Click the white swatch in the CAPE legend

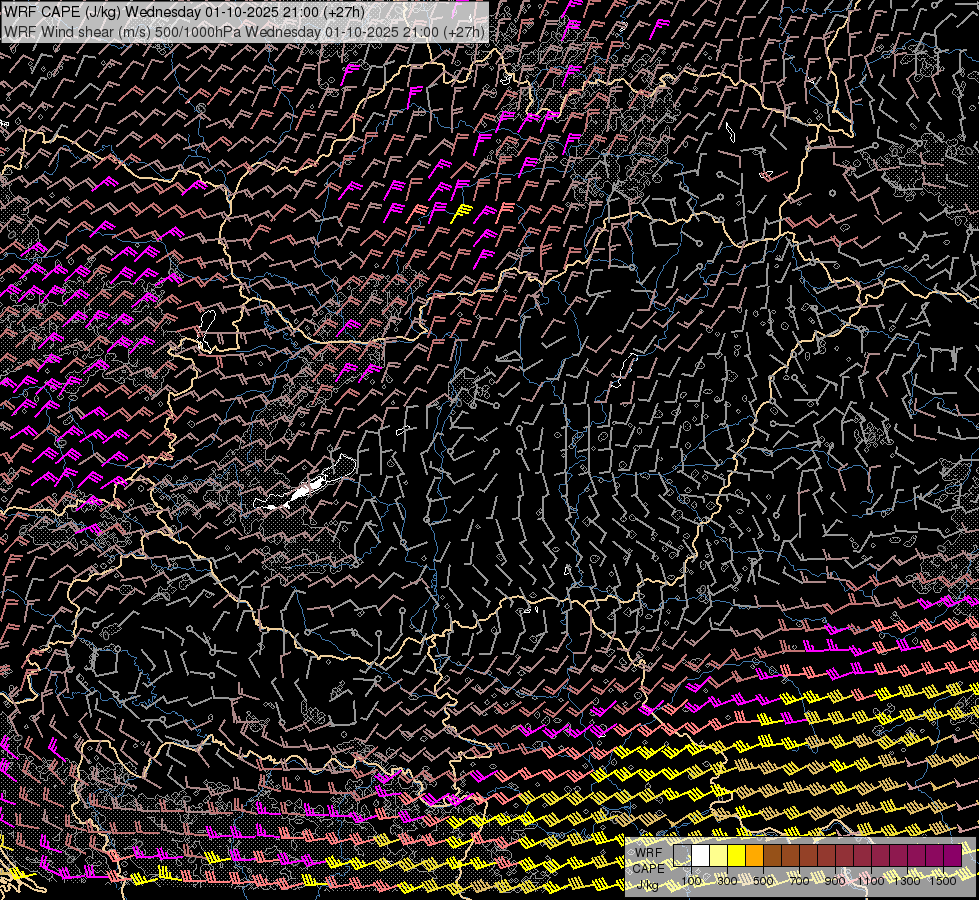700,855
